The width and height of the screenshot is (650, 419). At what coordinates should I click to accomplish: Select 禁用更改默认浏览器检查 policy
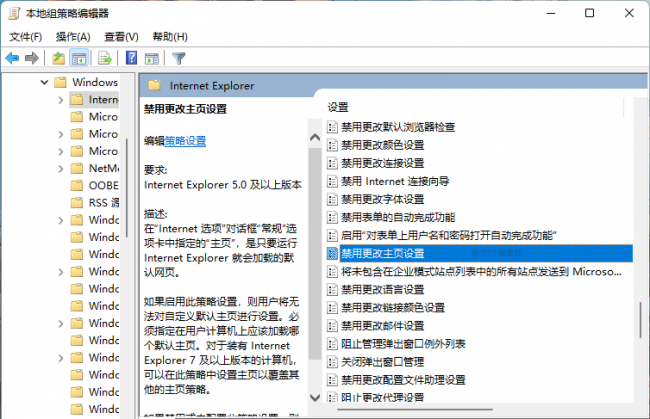[398, 127]
